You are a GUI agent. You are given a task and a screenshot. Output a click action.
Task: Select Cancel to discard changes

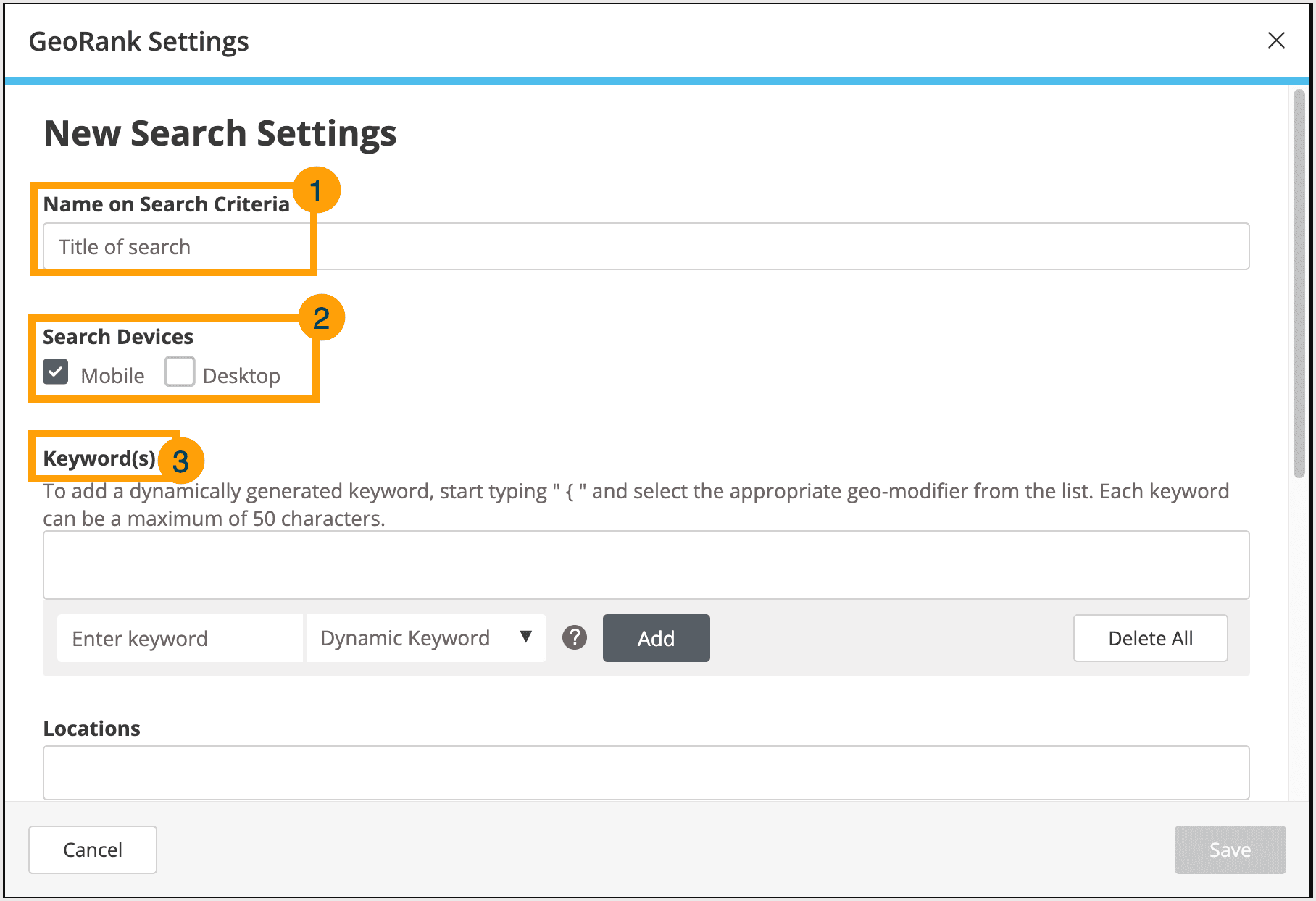[x=92, y=850]
